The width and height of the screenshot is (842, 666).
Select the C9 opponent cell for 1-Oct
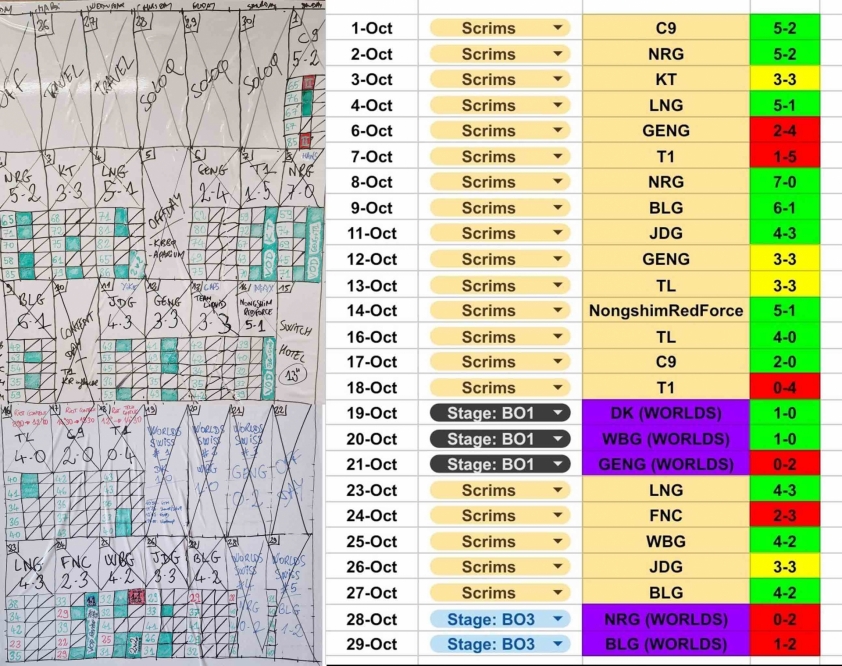[666, 28]
